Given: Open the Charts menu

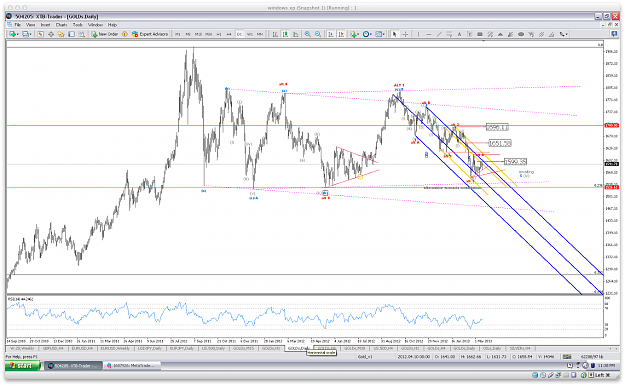Looking at the screenshot, I should click(61, 25).
